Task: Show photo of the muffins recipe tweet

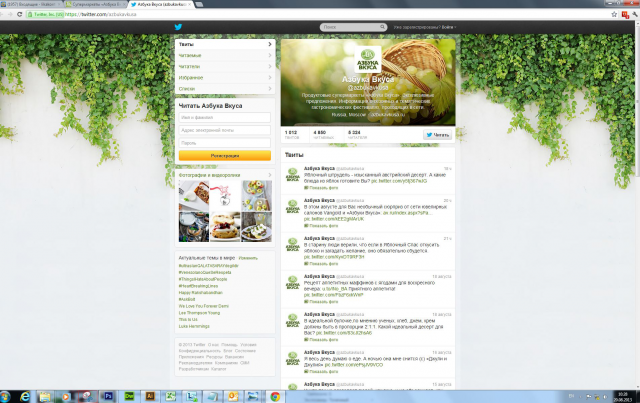Action: (x=321, y=302)
